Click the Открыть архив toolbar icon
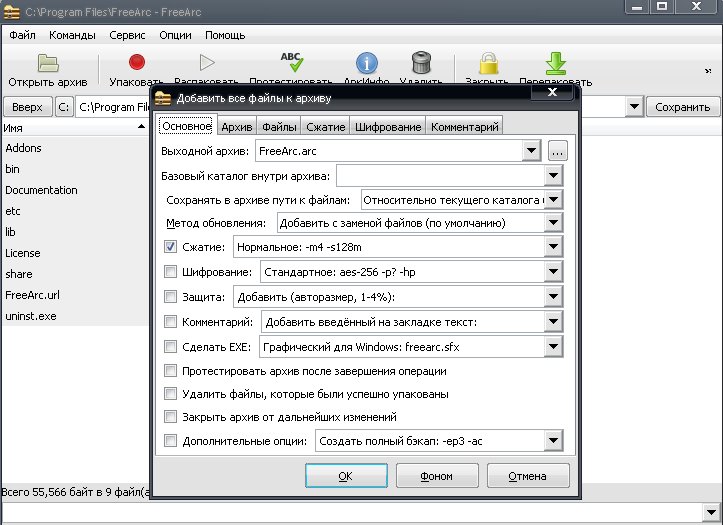This screenshot has height=525, width=723. pyautogui.click(x=48, y=64)
